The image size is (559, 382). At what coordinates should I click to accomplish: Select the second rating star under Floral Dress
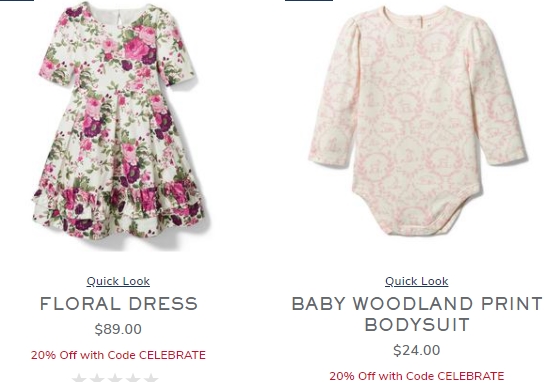tap(97, 378)
